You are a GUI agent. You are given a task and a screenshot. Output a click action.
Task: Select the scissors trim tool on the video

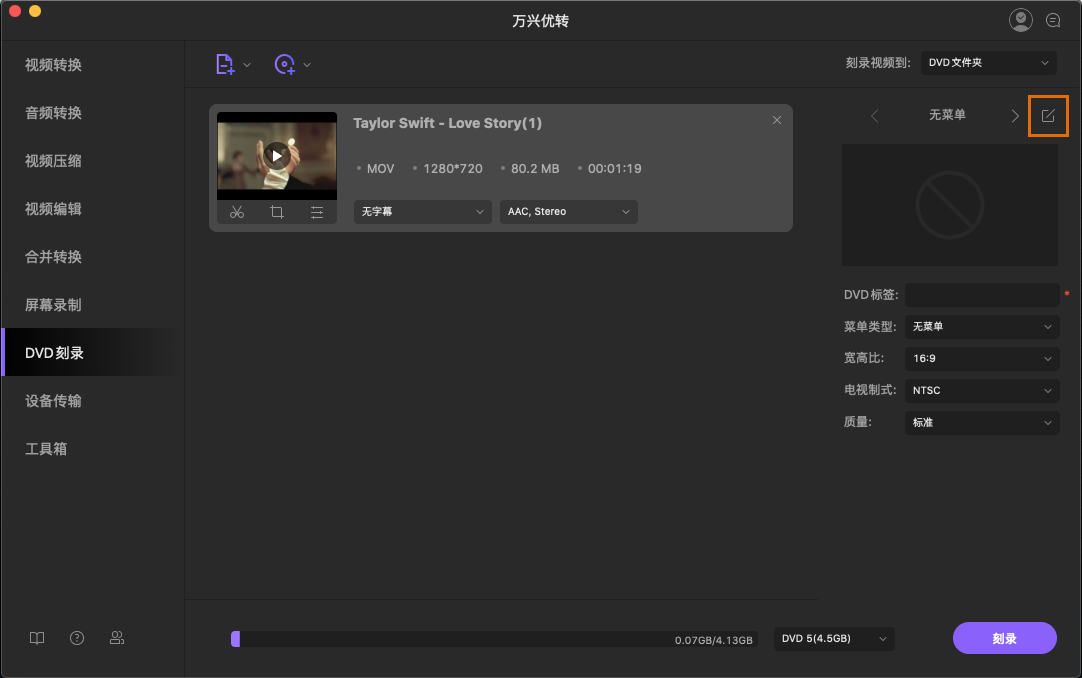point(237,211)
